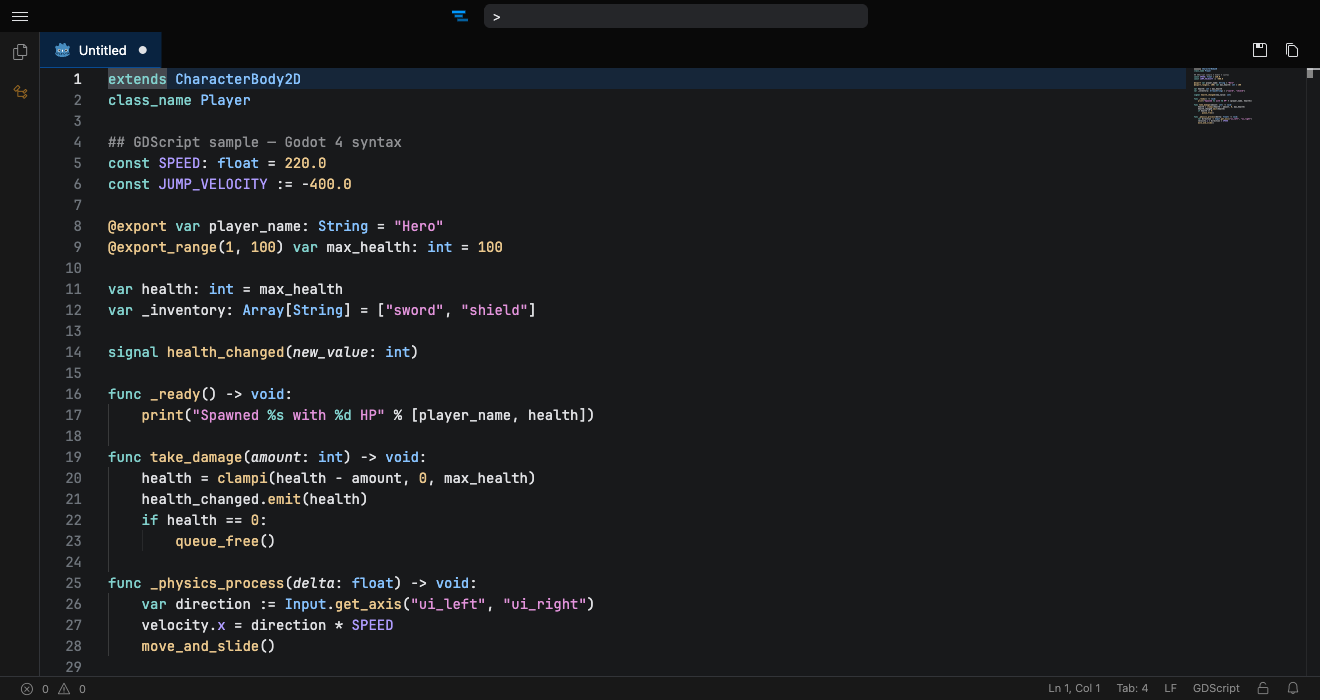Change indentation via Tab: 4
This screenshot has height=700, width=1320.
[x=1132, y=688]
